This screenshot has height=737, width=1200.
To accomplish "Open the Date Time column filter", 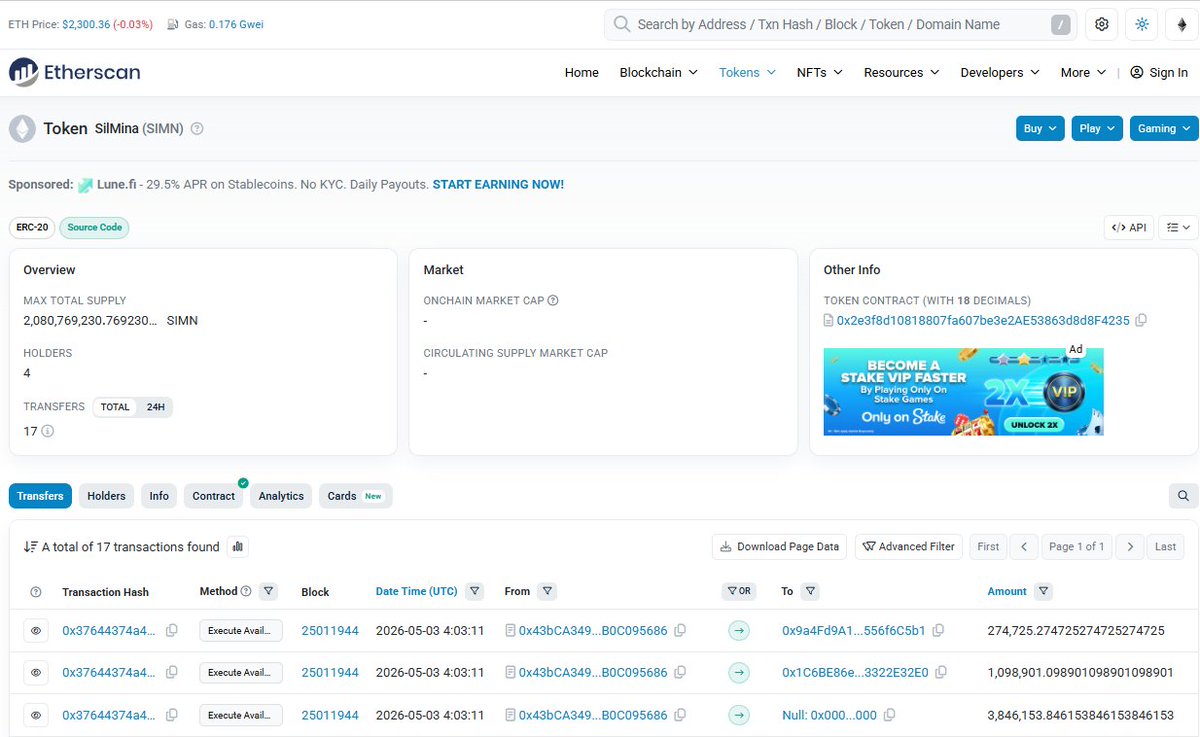I will tap(475, 591).
